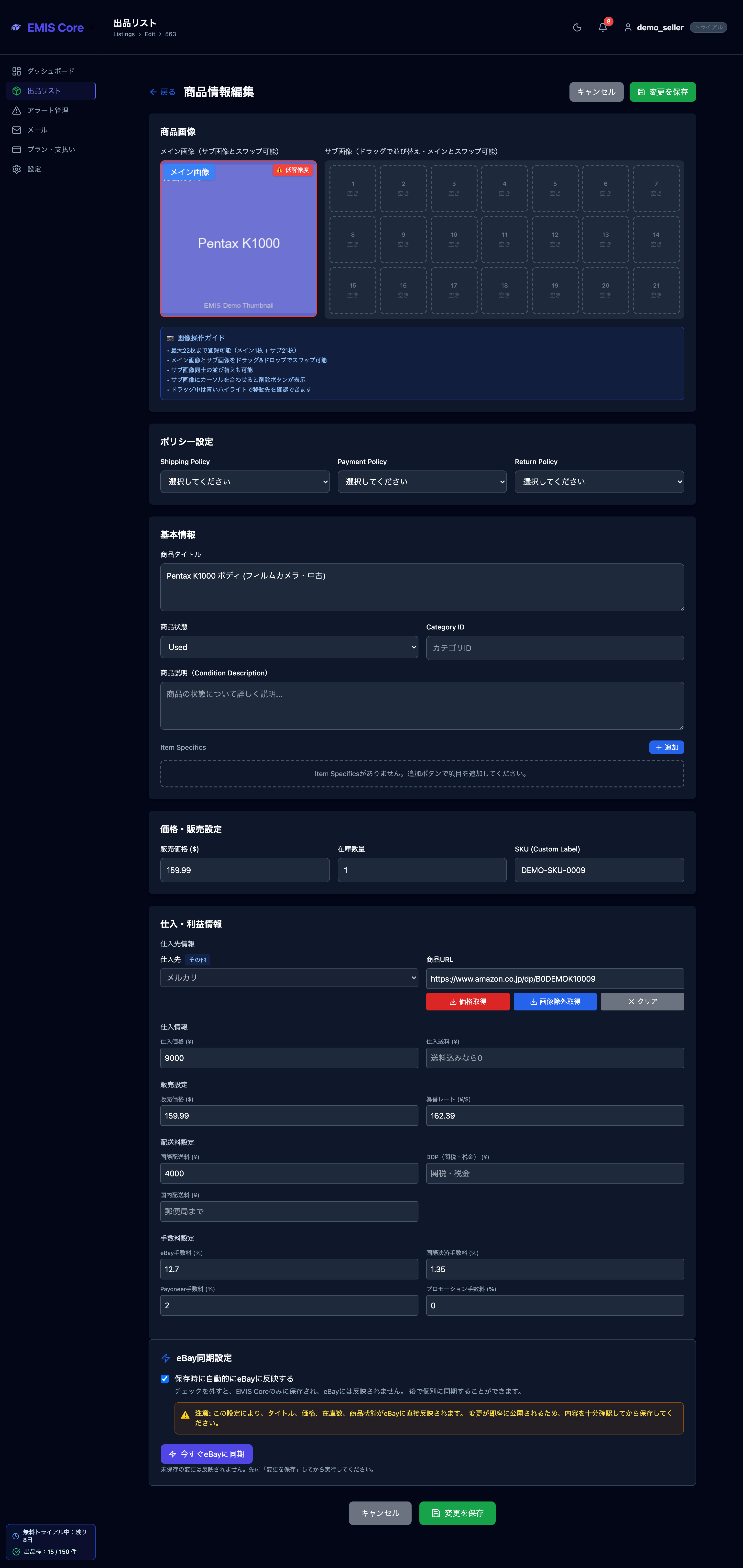Click the 追加 Item Specifics button
This screenshot has height=1568, width=743.
(x=667, y=748)
